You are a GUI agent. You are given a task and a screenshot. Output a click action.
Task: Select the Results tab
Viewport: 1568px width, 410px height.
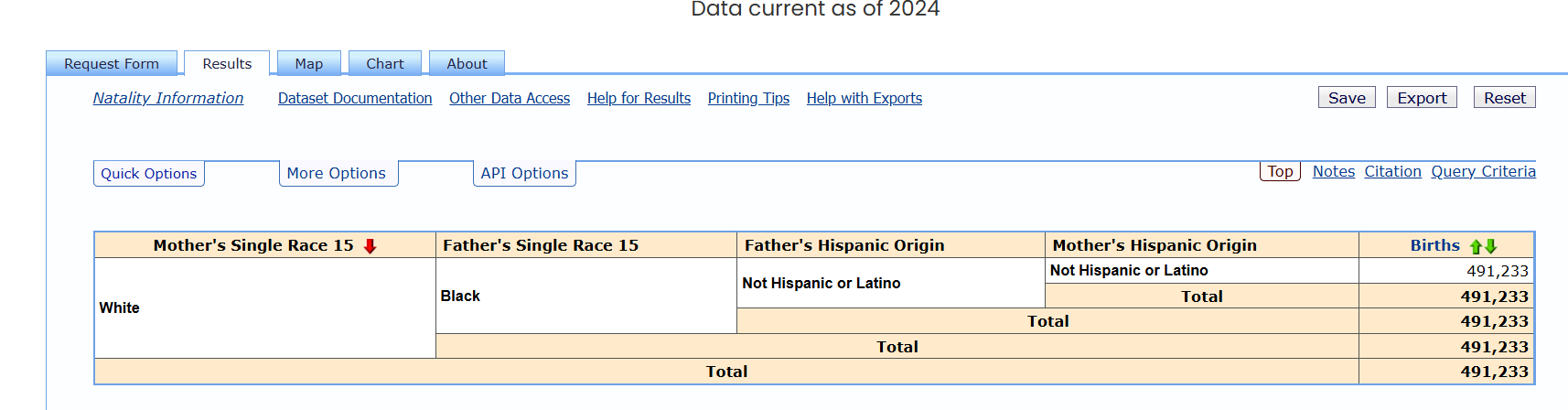click(227, 64)
